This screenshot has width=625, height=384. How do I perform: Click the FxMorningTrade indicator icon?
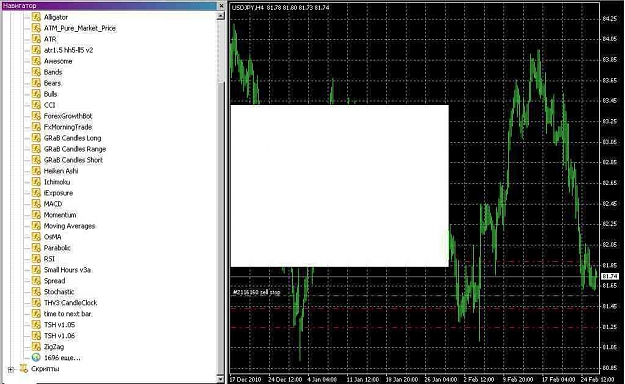pyautogui.click(x=36, y=127)
